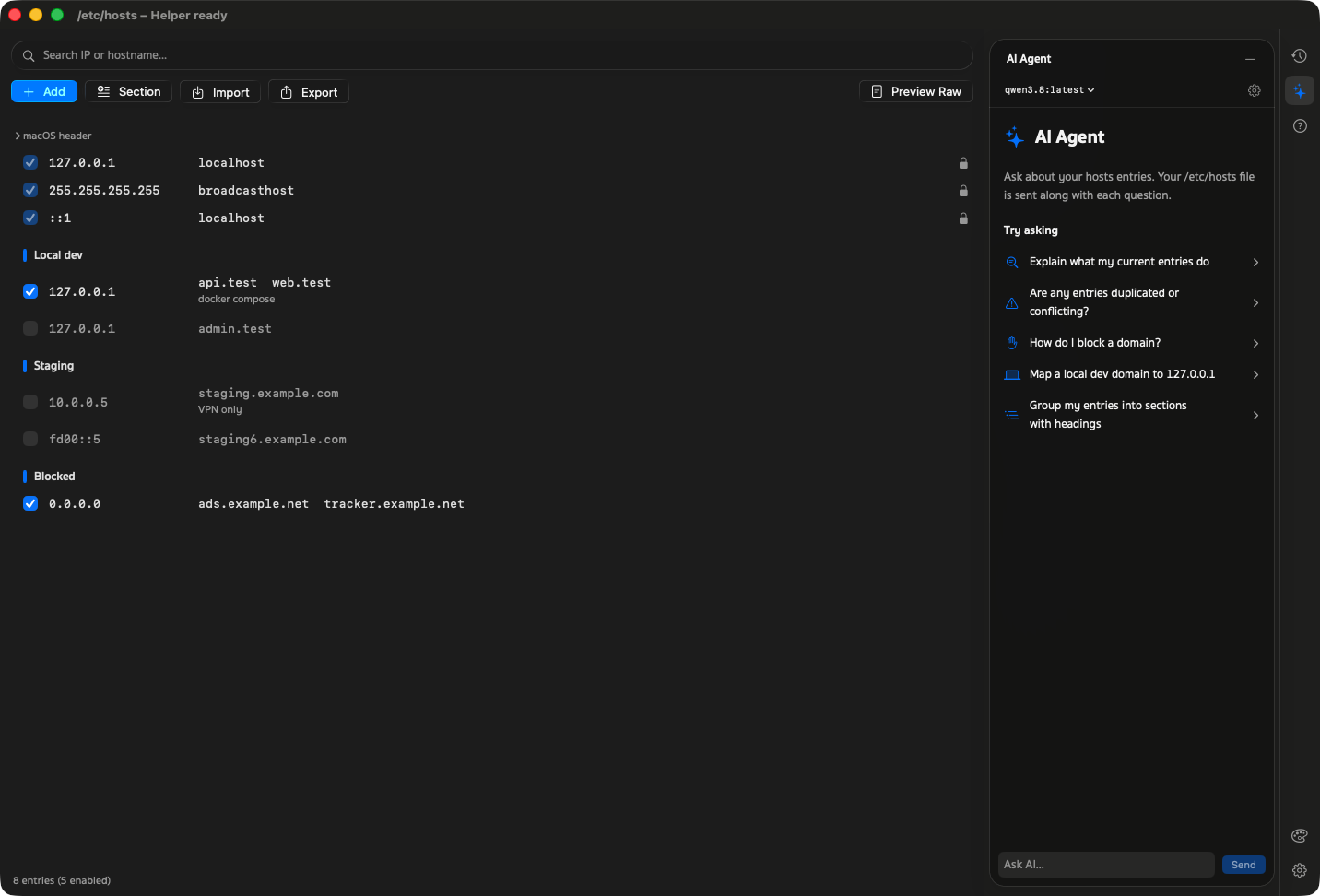Send the AI question
1320x896 pixels.
pos(1243,865)
